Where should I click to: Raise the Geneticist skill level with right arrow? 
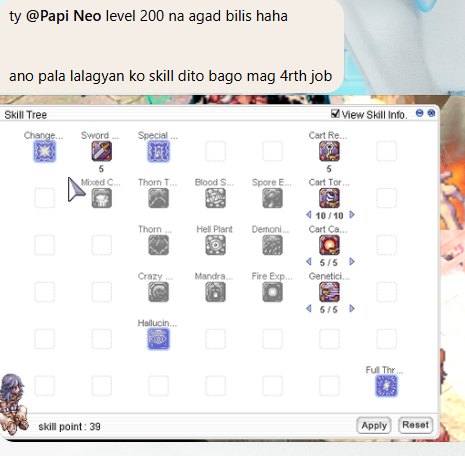[352, 309]
